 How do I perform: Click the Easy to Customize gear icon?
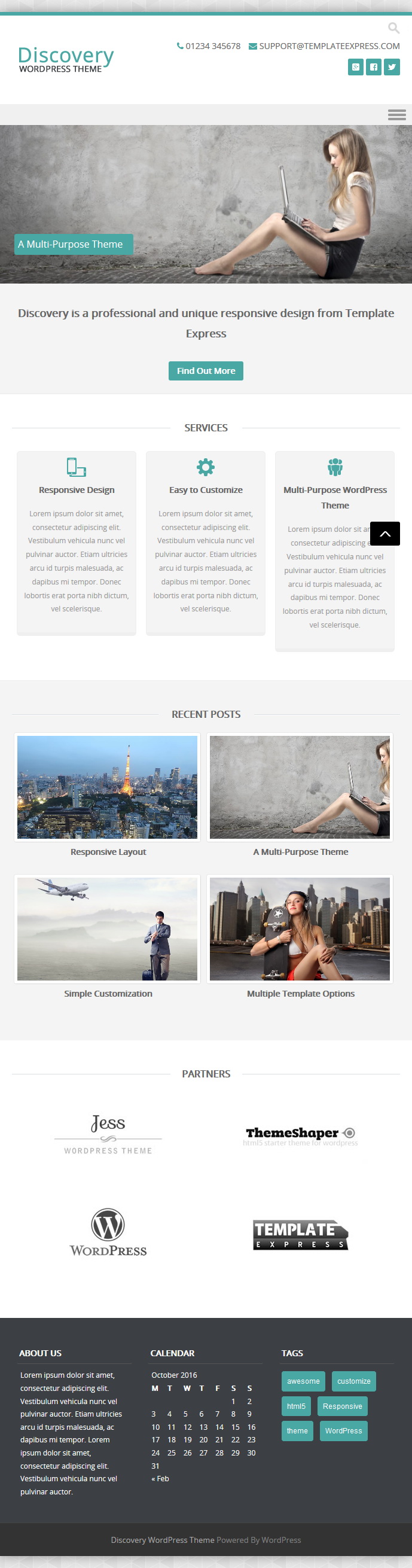pos(206,467)
